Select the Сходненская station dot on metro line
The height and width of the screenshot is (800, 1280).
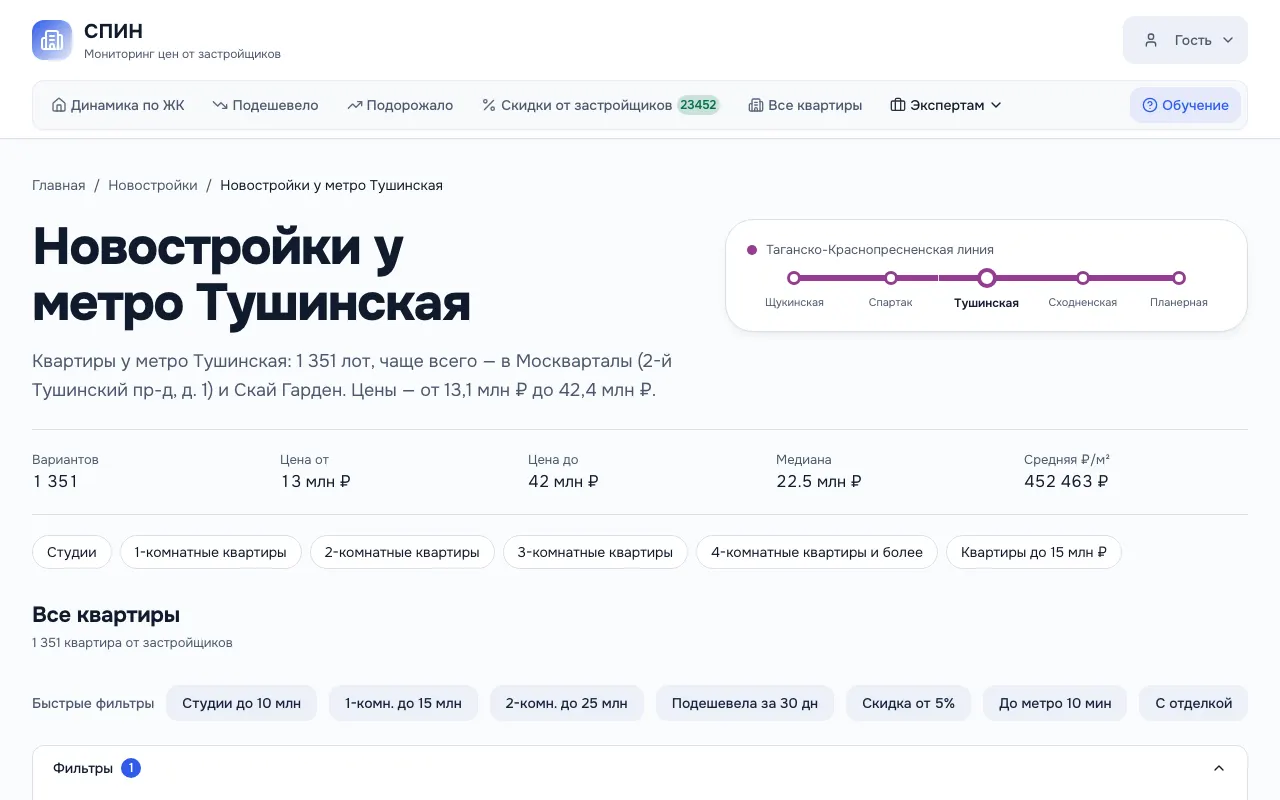(x=1083, y=278)
